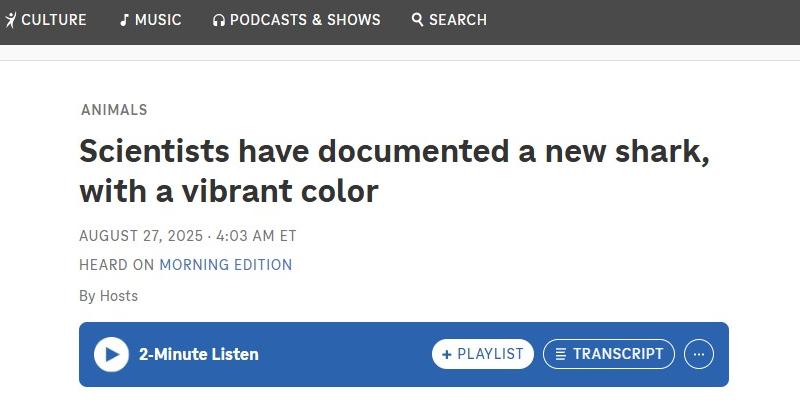Open the Podcasts & Shows menu

(x=305, y=20)
